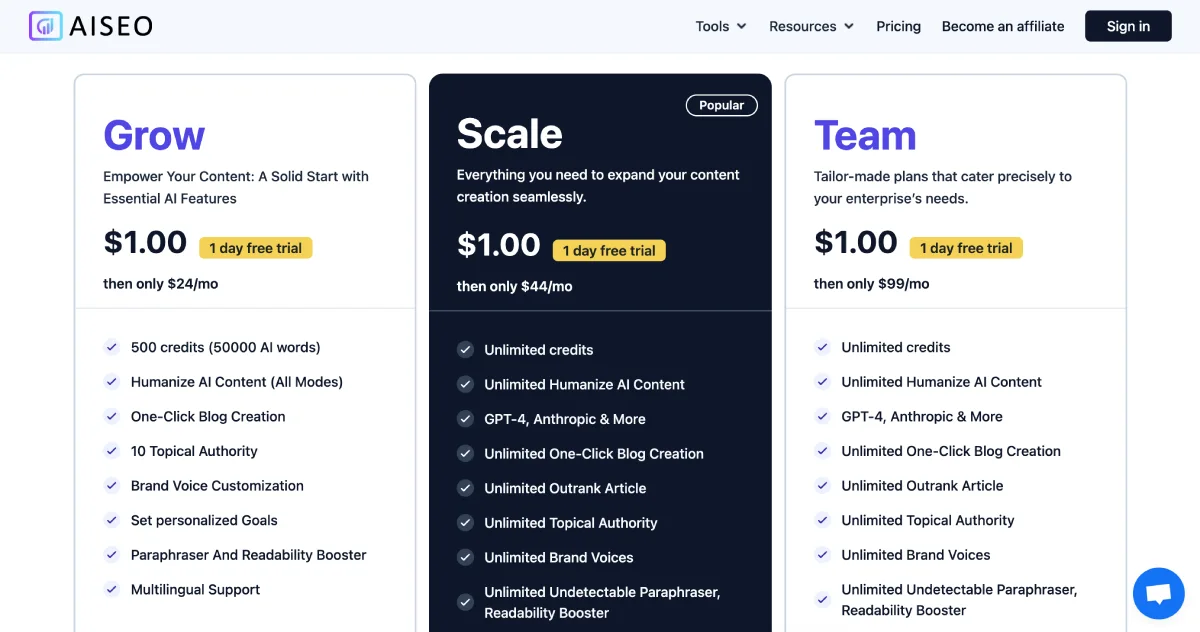Click the Popular badge on Scale plan

pos(721,105)
